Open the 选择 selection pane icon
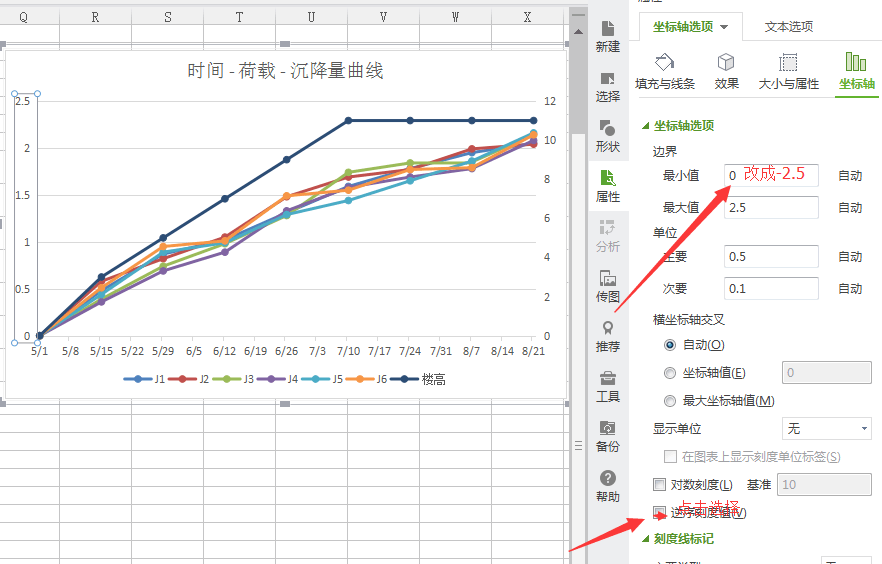The height and width of the screenshot is (564, 882). (607, 86)
